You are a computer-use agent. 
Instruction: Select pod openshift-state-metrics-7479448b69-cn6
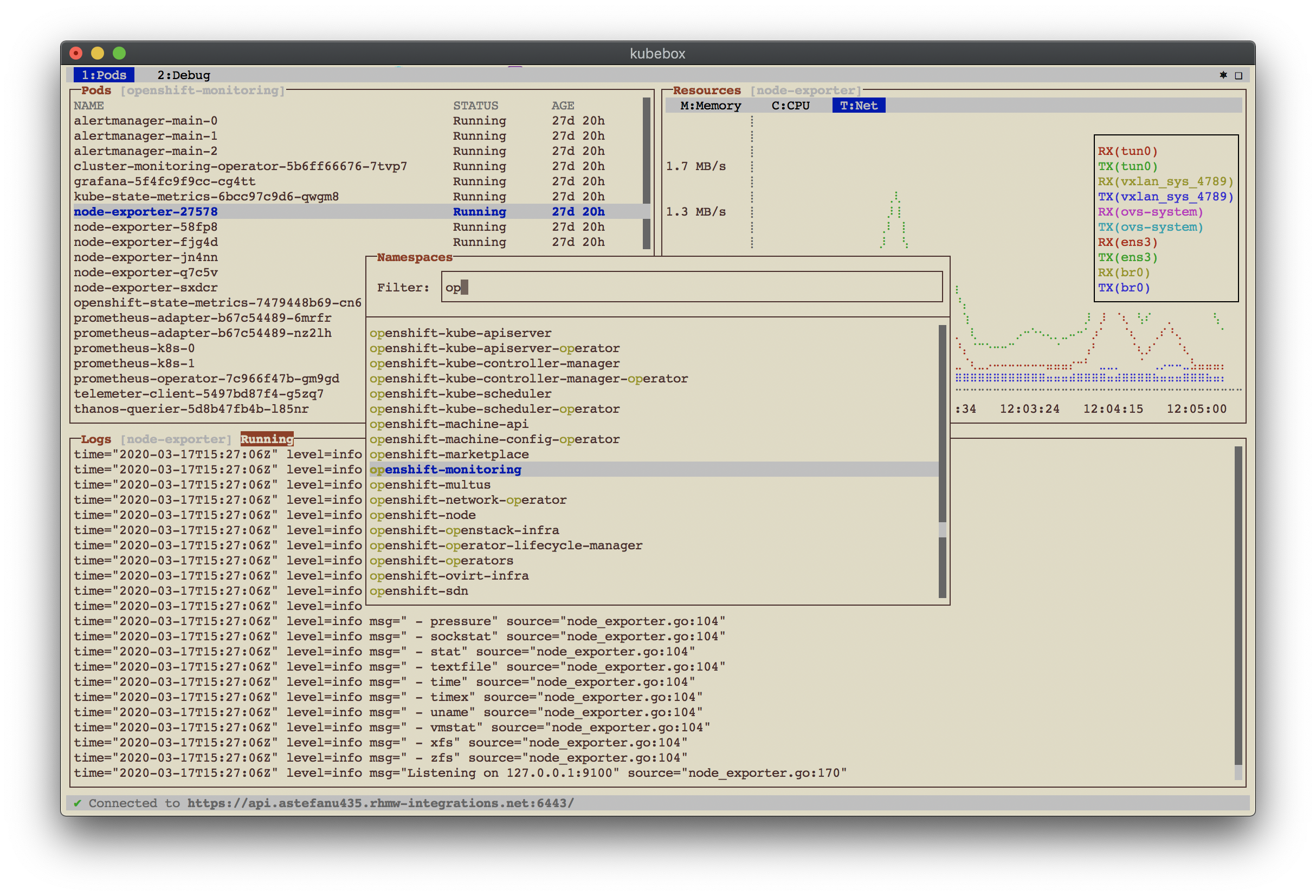click(x=217, y=303)
